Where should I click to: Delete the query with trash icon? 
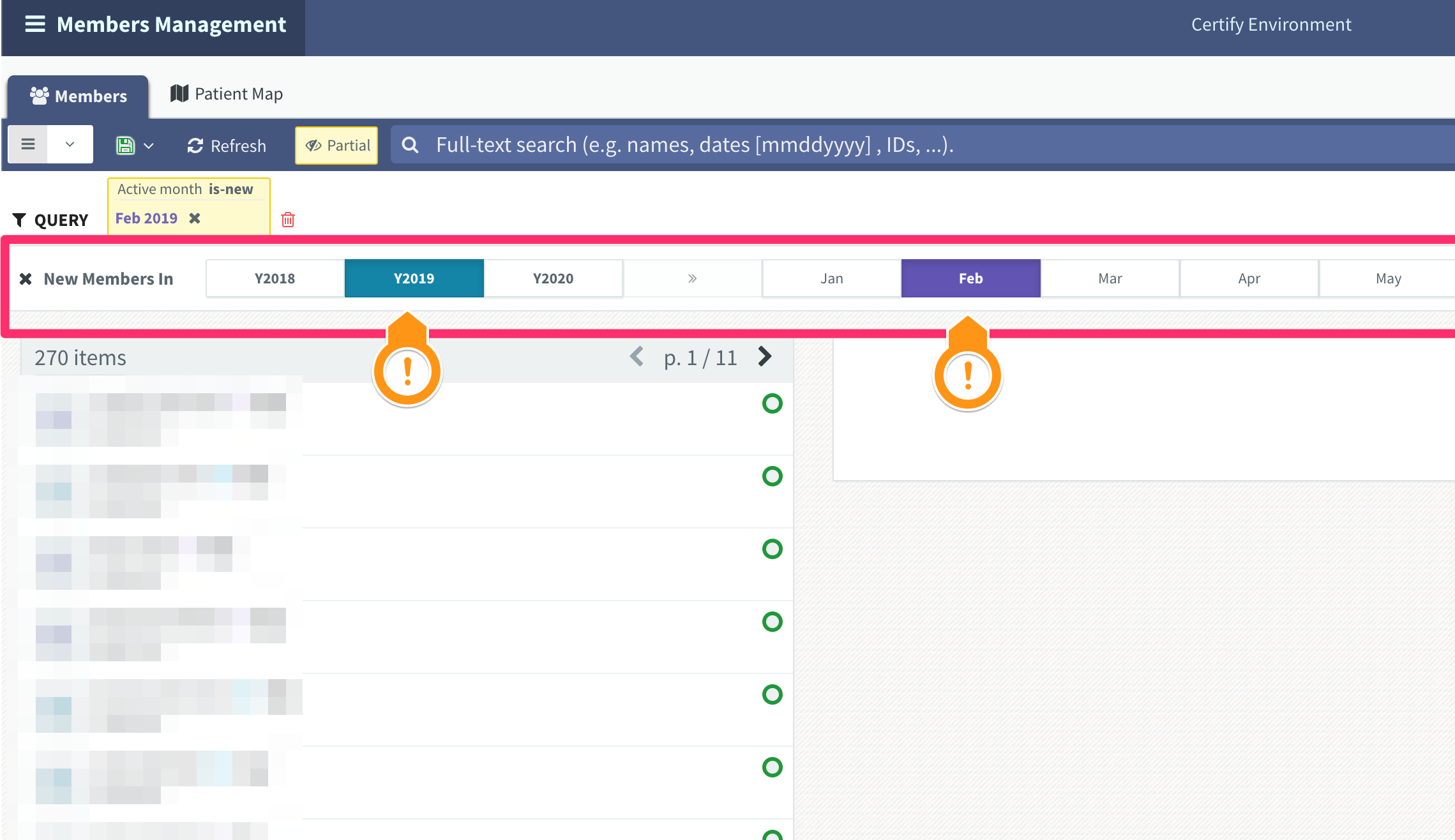[288, 220]
